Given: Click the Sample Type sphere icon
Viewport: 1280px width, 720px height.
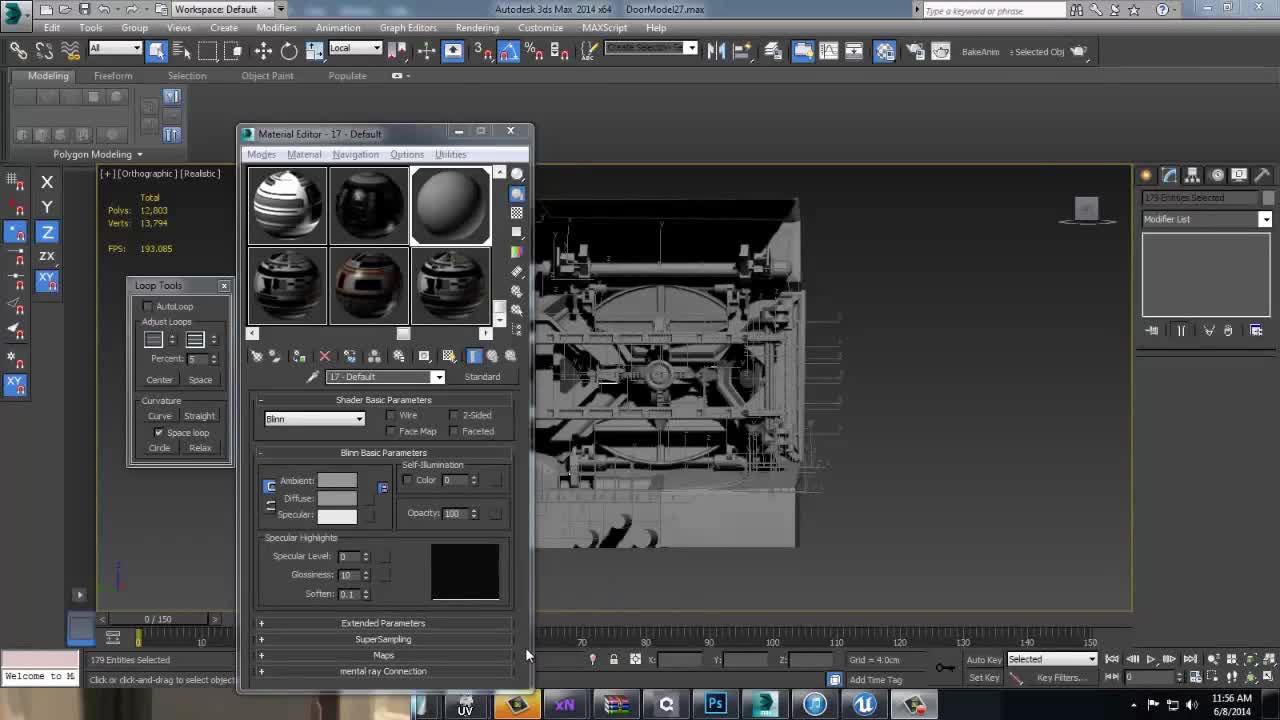Looking at the screenshot, I should (517, 174).
